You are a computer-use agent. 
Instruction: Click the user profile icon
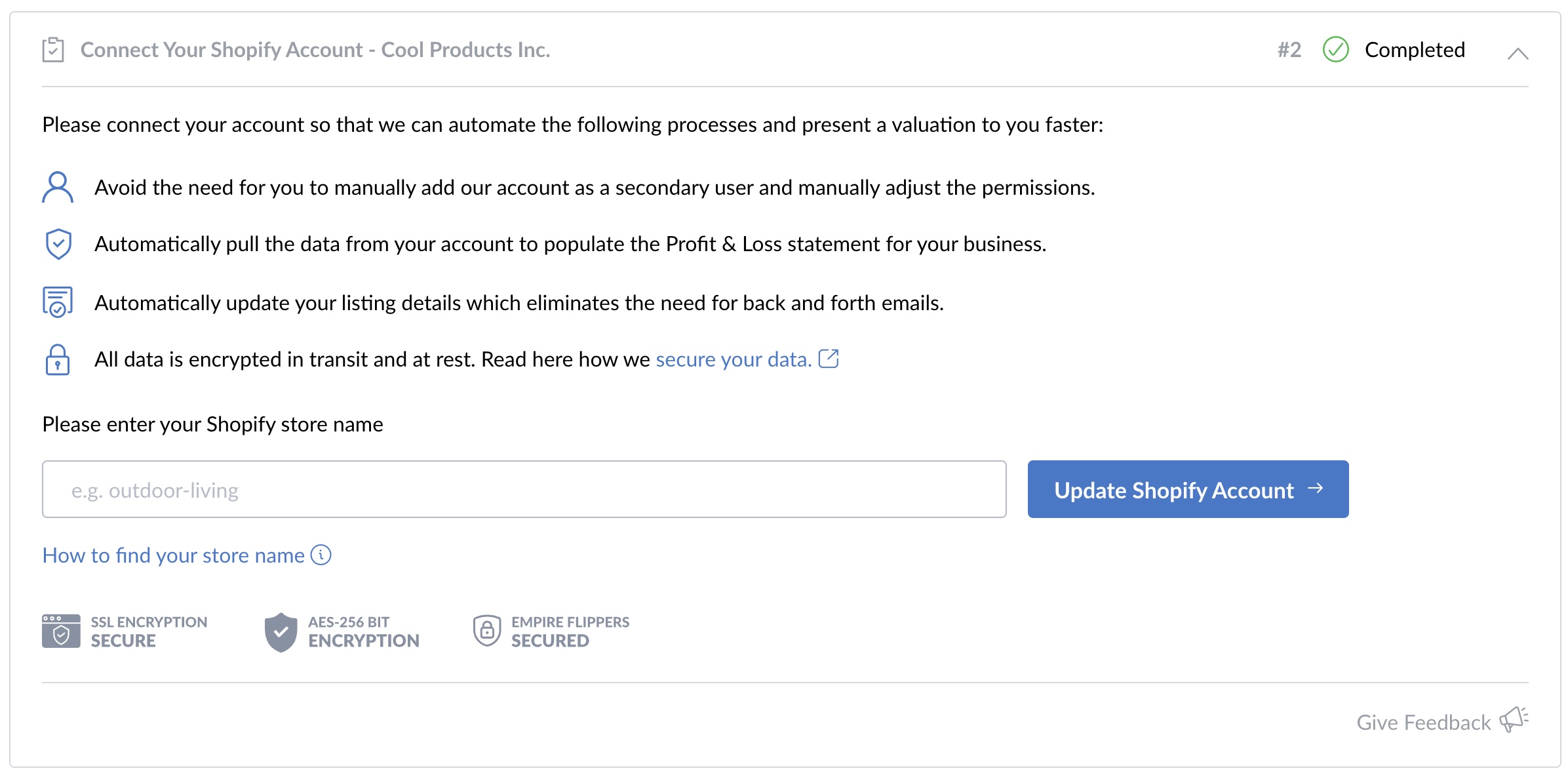pos(58,188)
